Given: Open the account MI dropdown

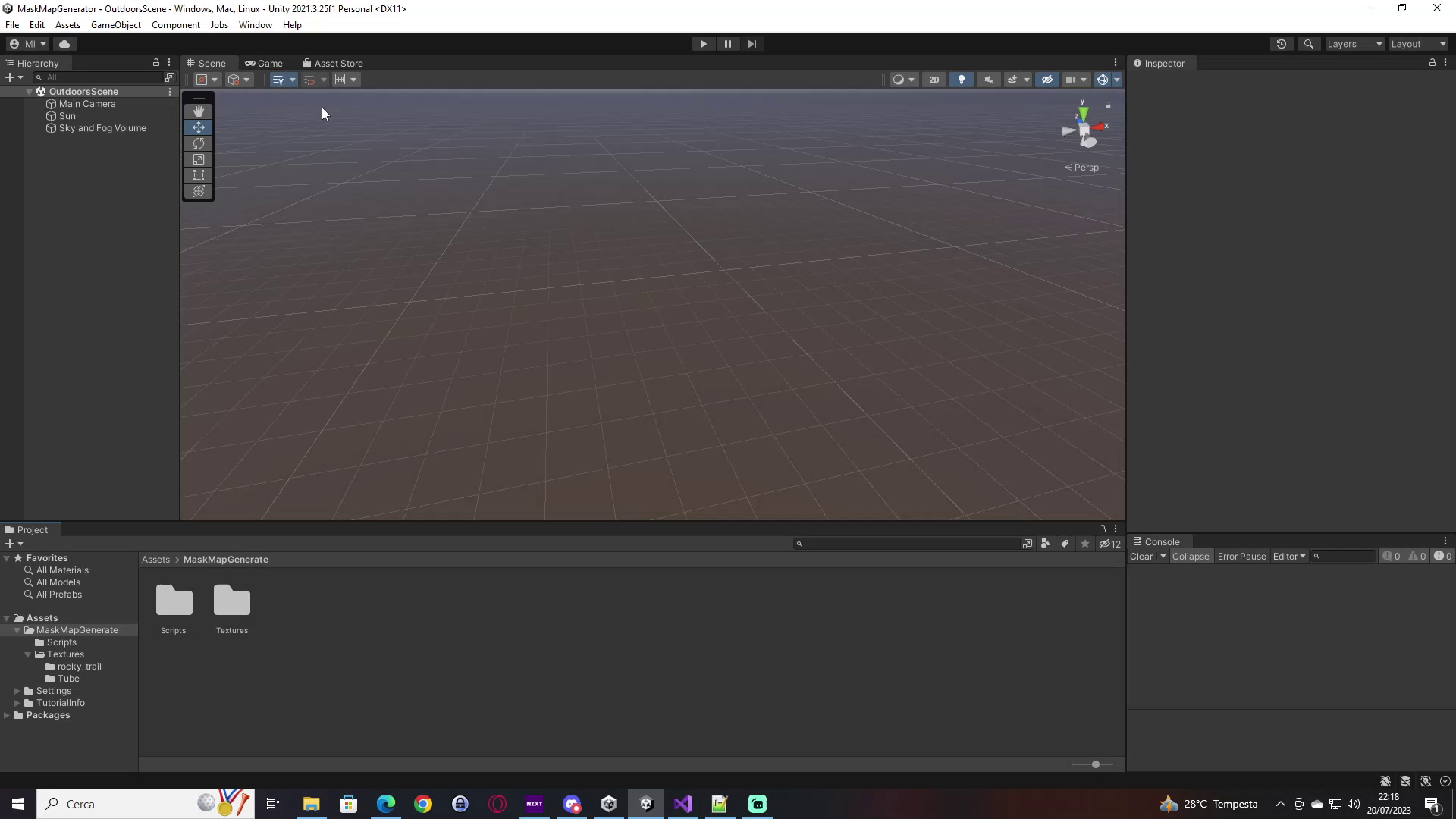Looking at the screenshot, I should tap(27, 44).
